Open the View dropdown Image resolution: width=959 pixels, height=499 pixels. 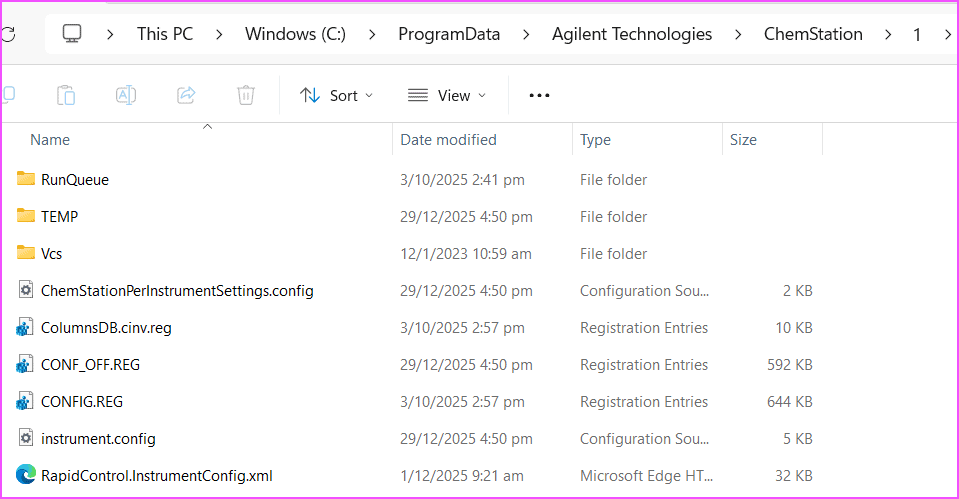[447, 95]
